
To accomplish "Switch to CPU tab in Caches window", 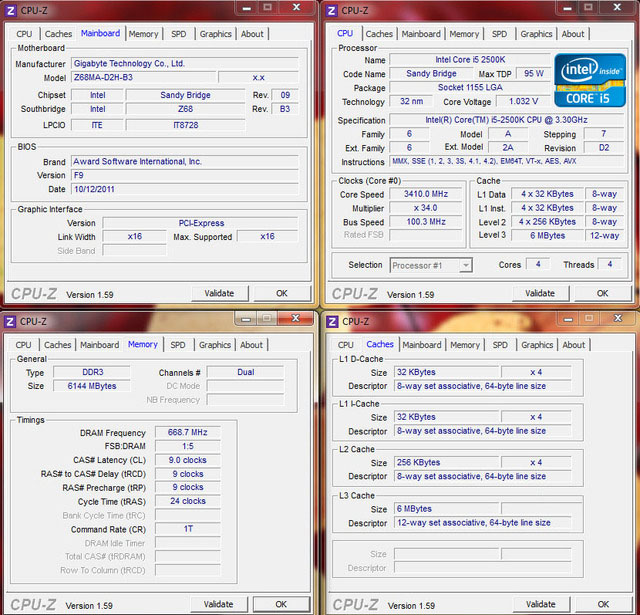I will 346,345.
